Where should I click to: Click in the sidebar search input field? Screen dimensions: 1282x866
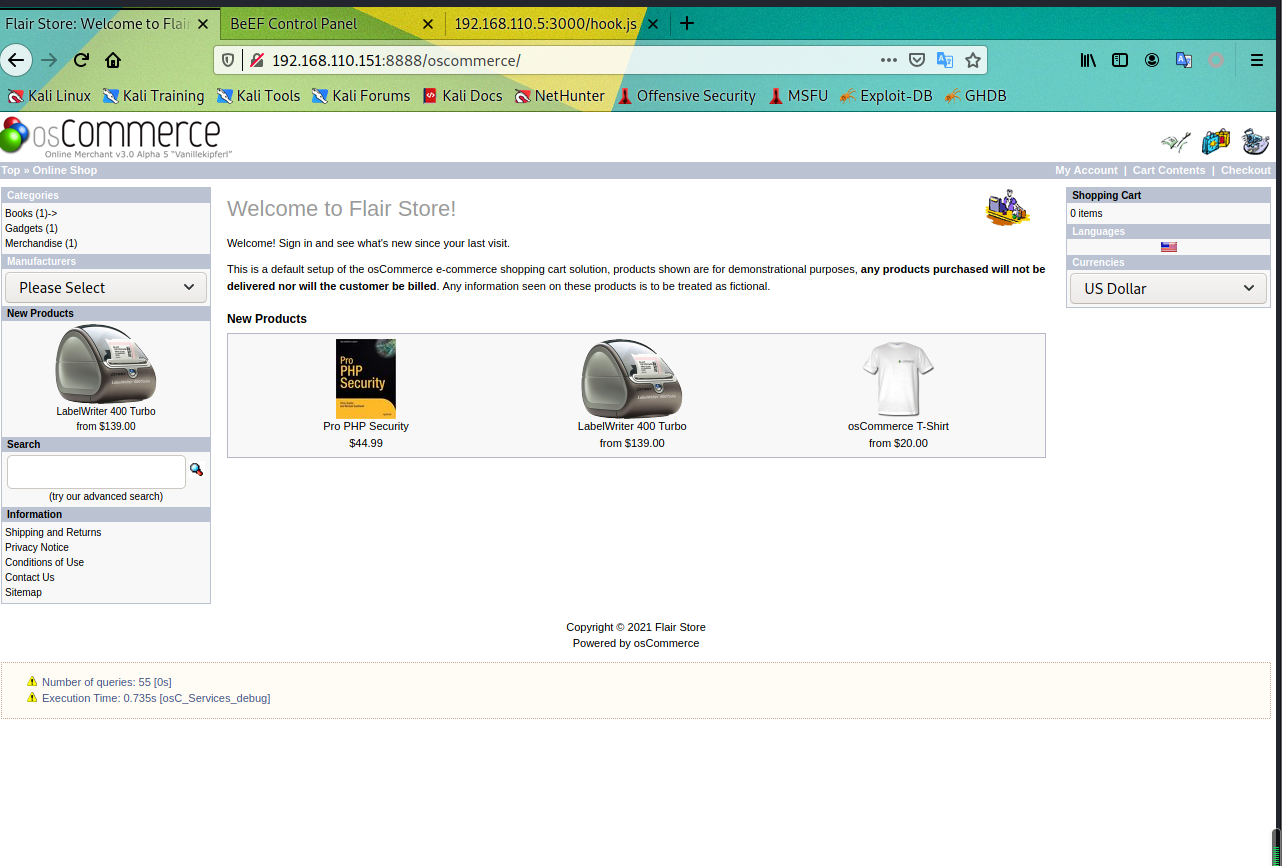pos(96,471)
